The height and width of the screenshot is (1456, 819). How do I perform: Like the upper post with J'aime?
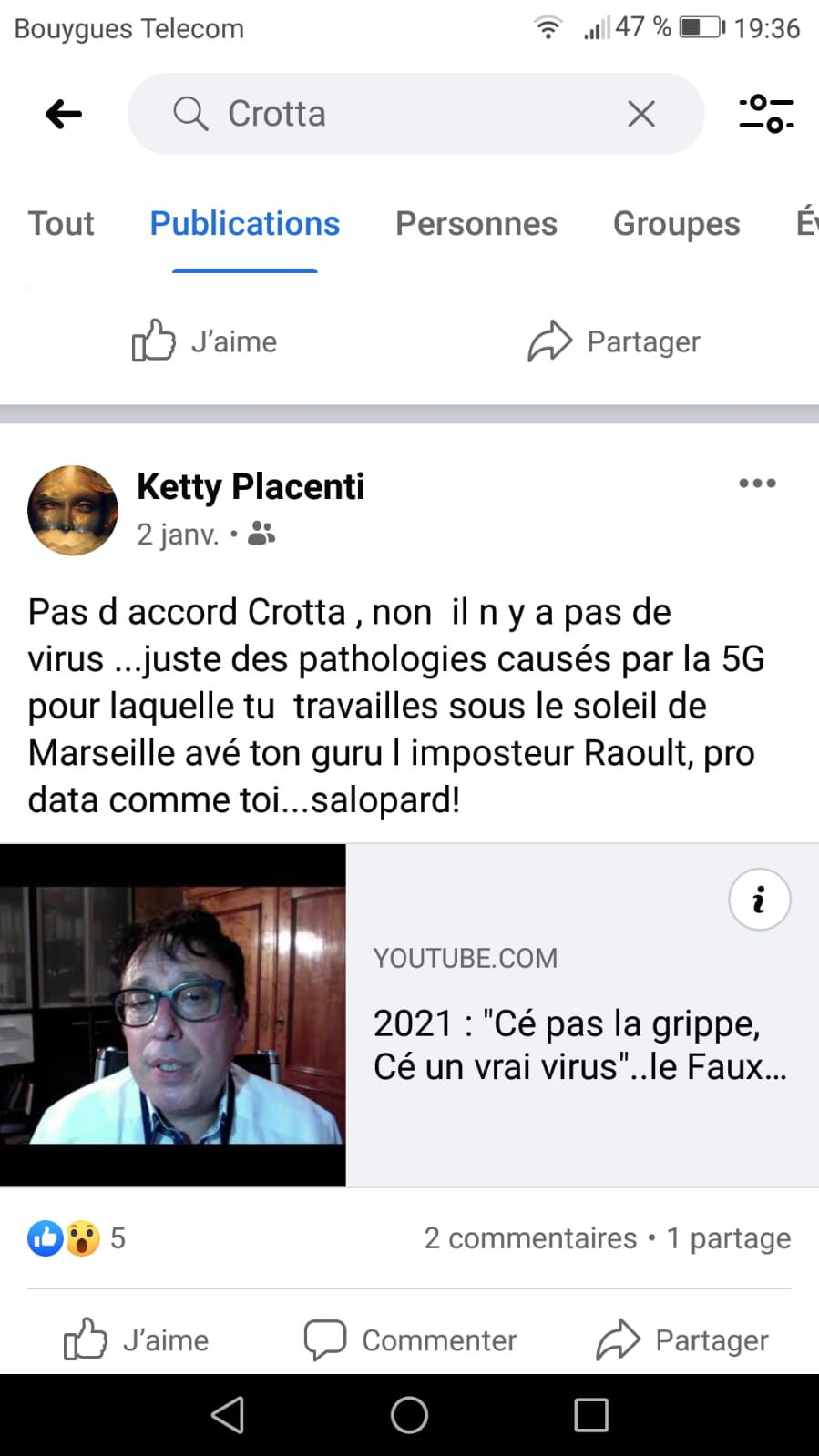coord(205,341)
